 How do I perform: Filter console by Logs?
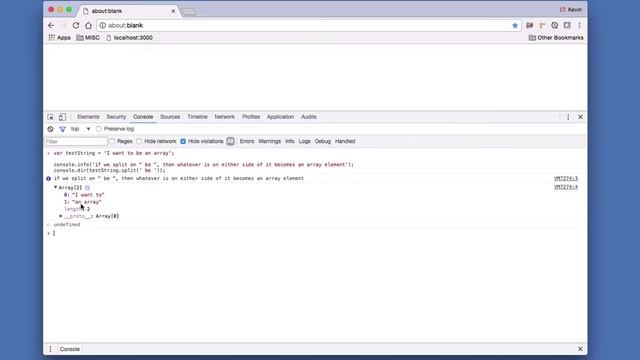304,141
